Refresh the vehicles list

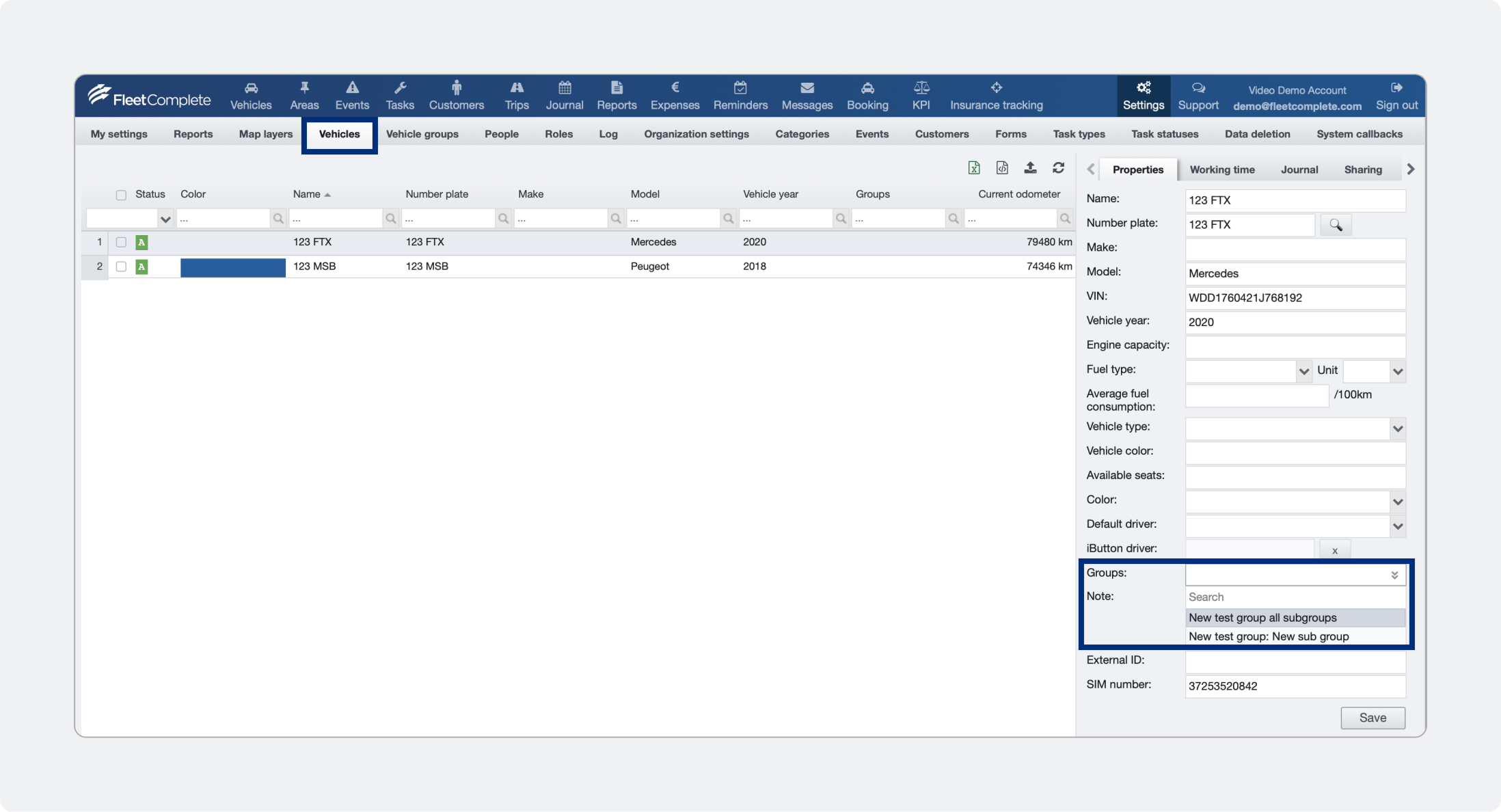click(x=1058, y=168)
